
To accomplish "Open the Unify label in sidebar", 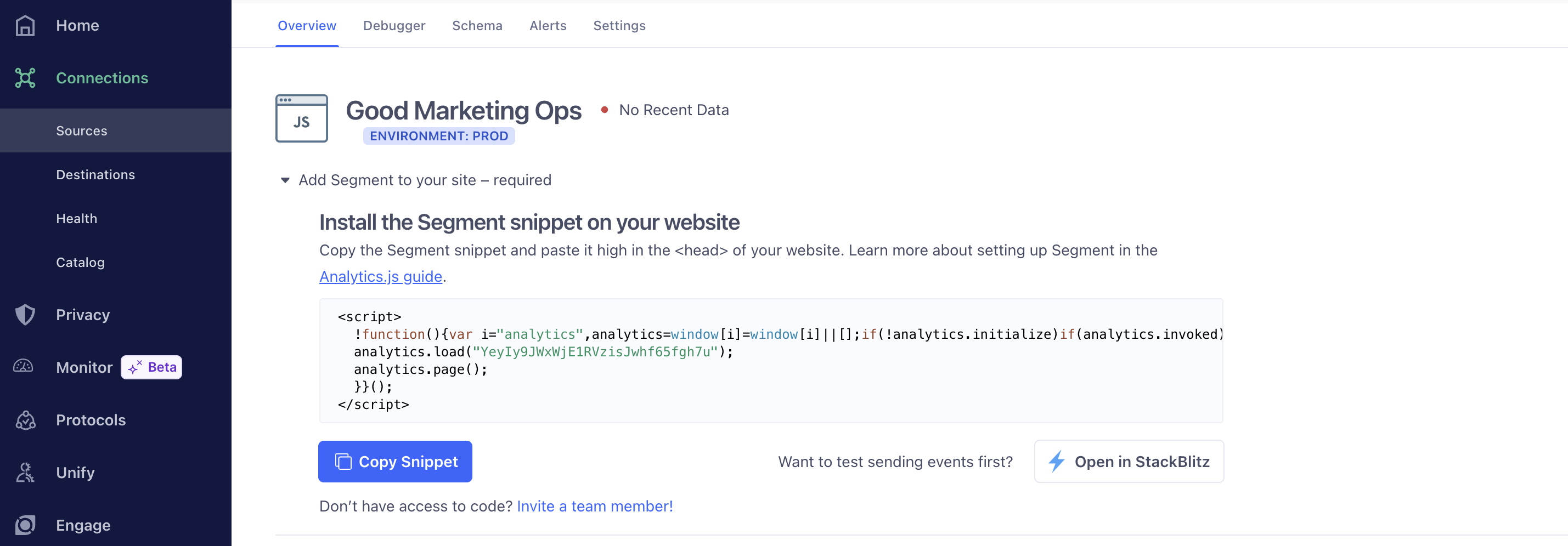I will [75, 473].
